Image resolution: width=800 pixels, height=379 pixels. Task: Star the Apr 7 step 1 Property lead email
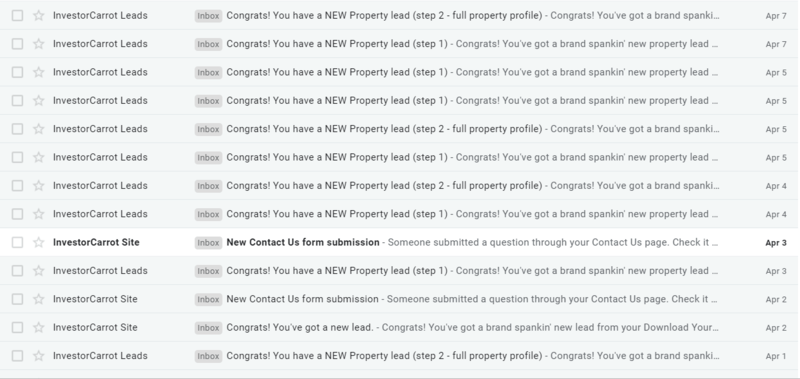pyautogui.click(x=39, y=44)
